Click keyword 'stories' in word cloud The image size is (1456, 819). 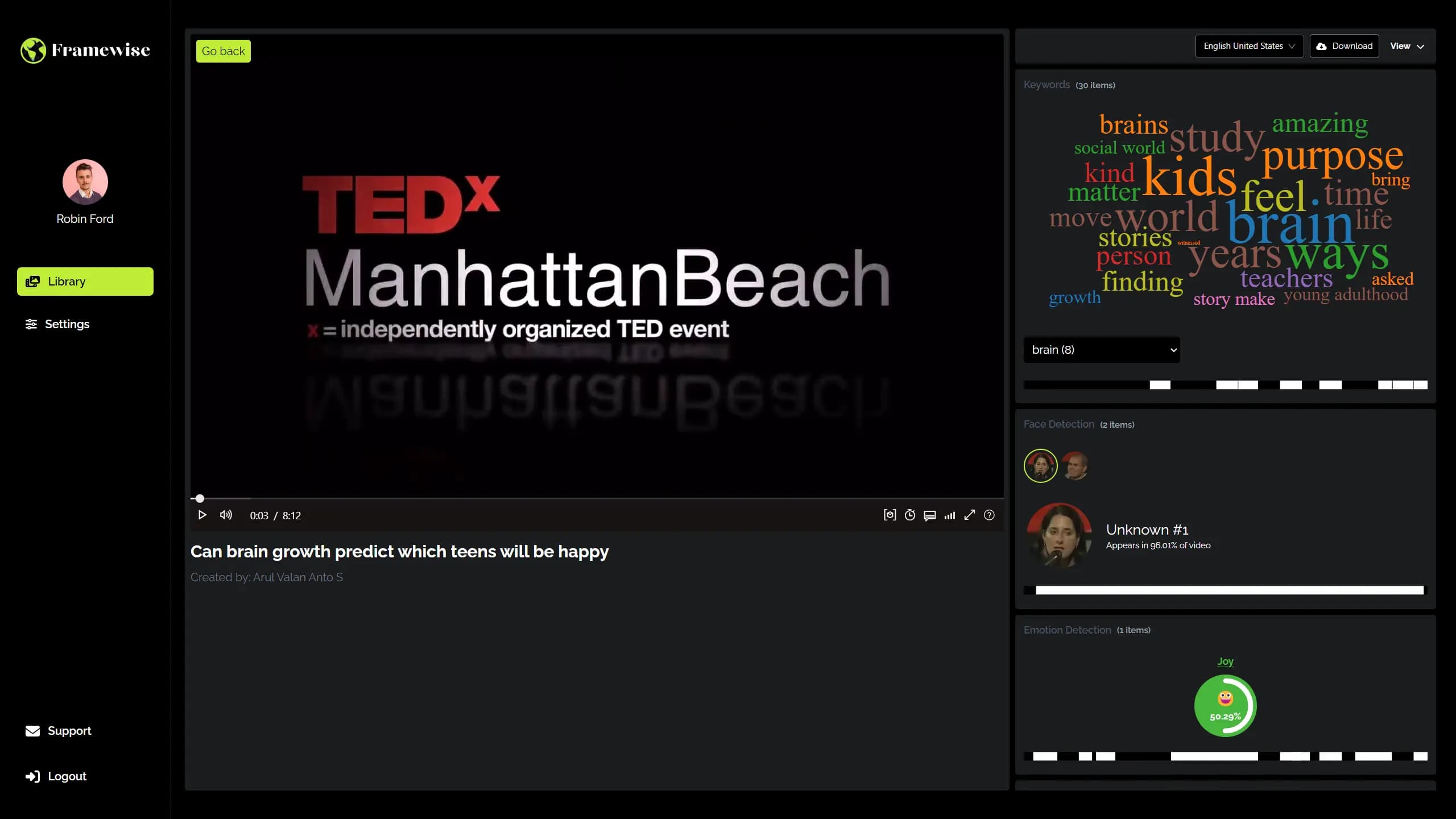[x=1135, y=237]
